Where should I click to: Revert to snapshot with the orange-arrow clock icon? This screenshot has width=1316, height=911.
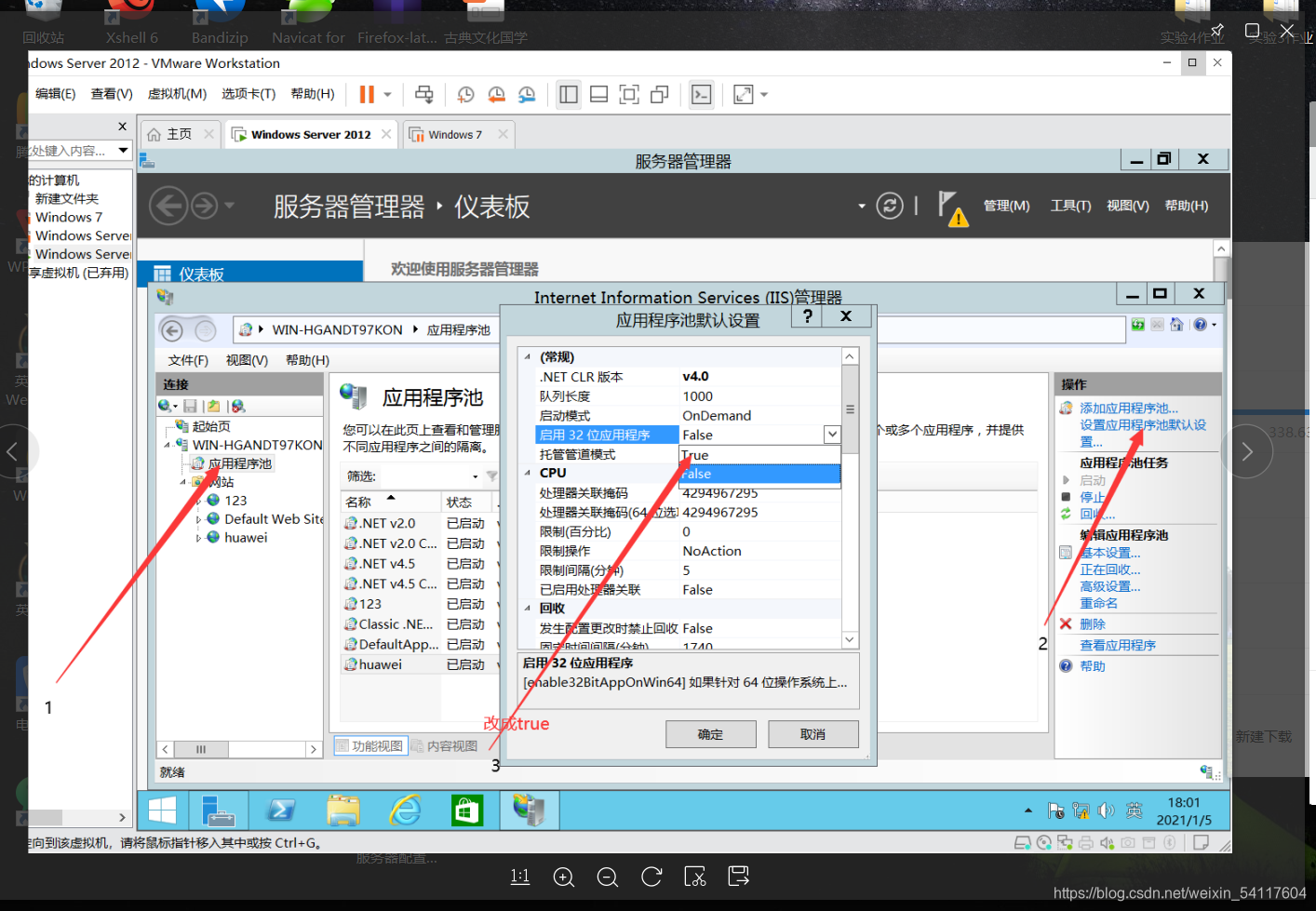496,94
